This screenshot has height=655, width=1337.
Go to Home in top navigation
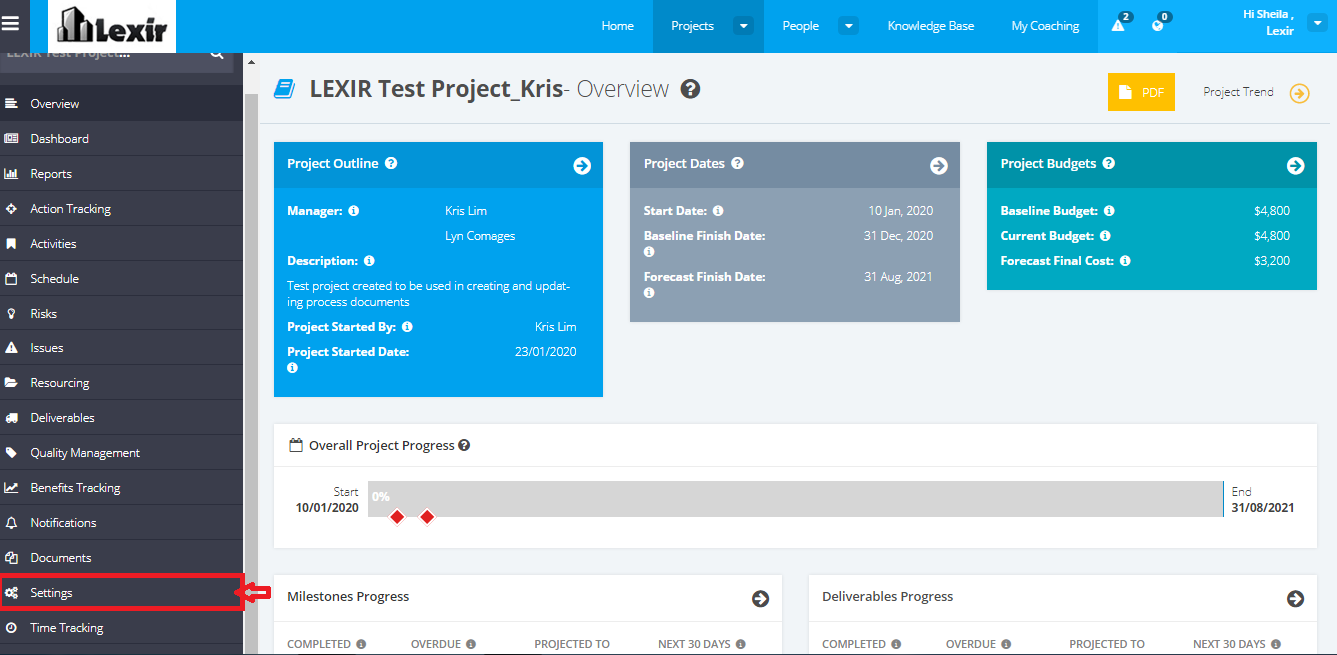point(617,26)
